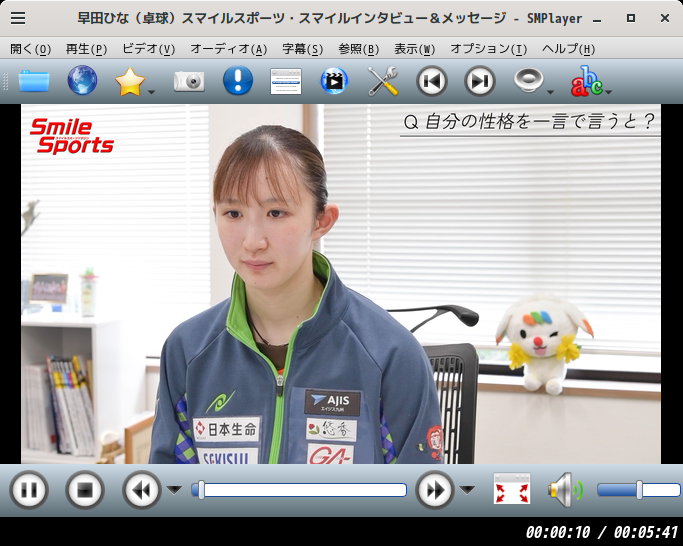Screen dimensions: 683x546
Task: Open the hamburger window menu
Action: 18,18
